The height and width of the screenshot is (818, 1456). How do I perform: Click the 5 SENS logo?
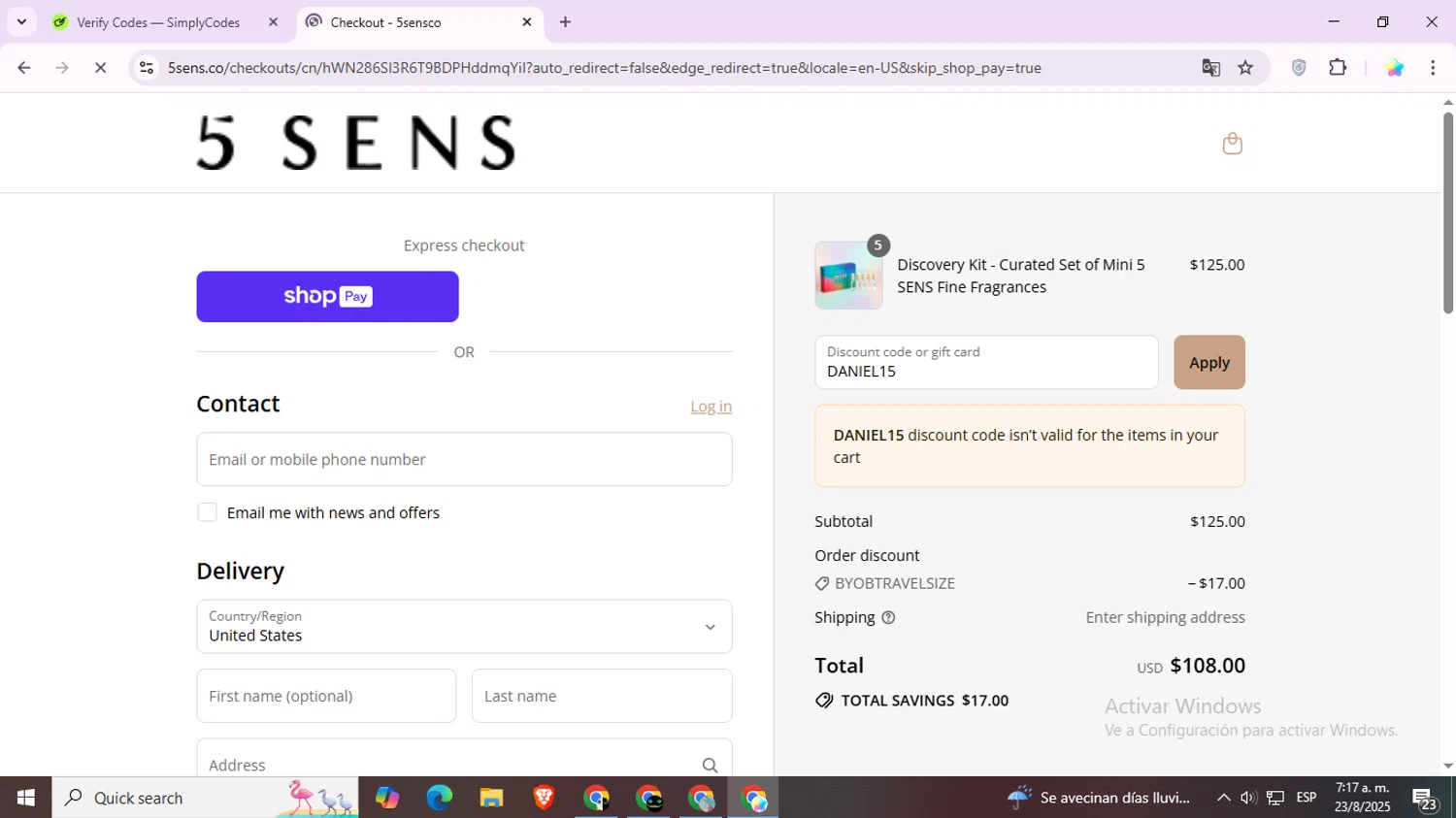pyautogui.click(x=355, y=143)
